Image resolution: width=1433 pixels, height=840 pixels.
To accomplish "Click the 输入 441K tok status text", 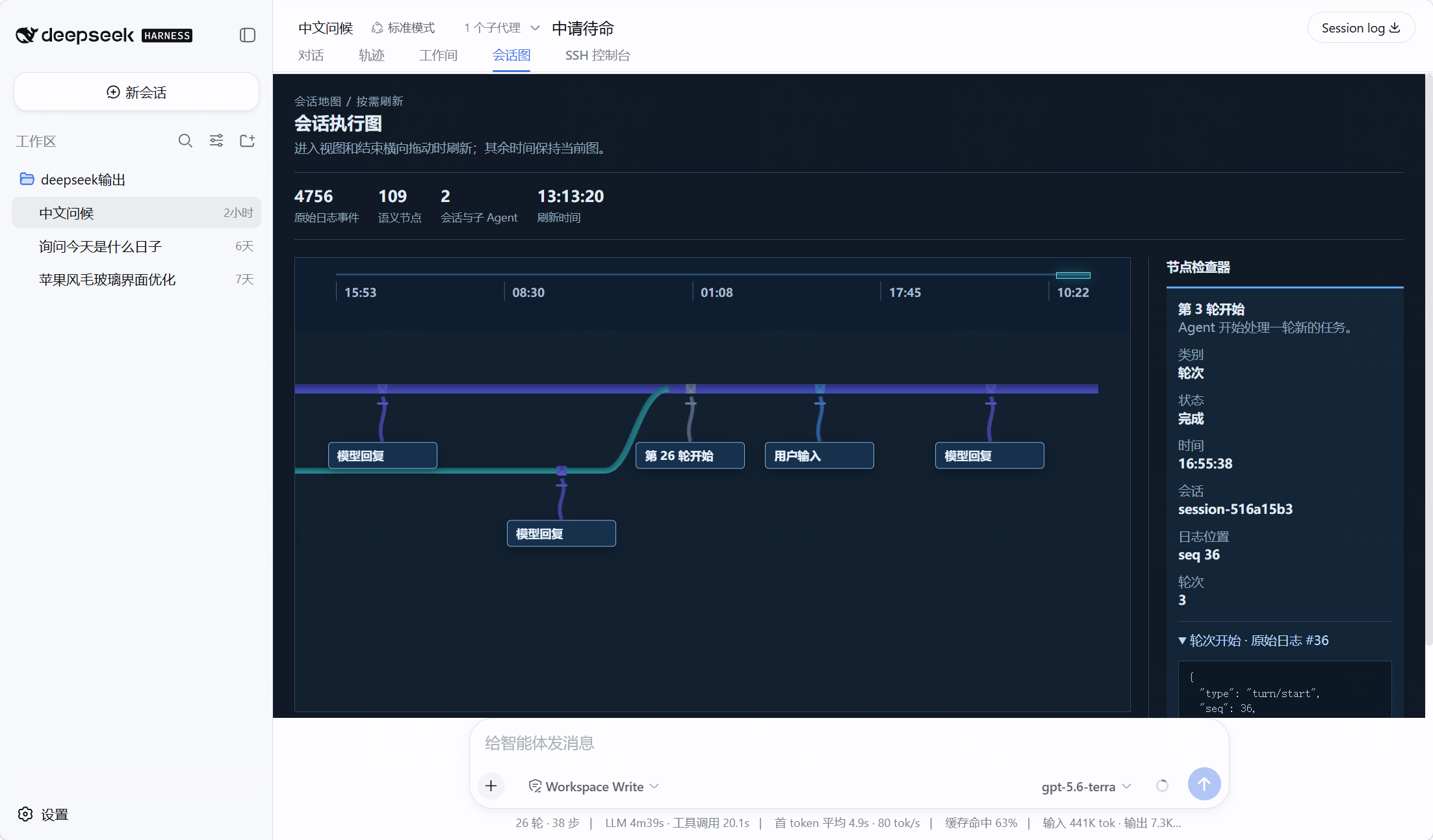I will point(1078,823).
